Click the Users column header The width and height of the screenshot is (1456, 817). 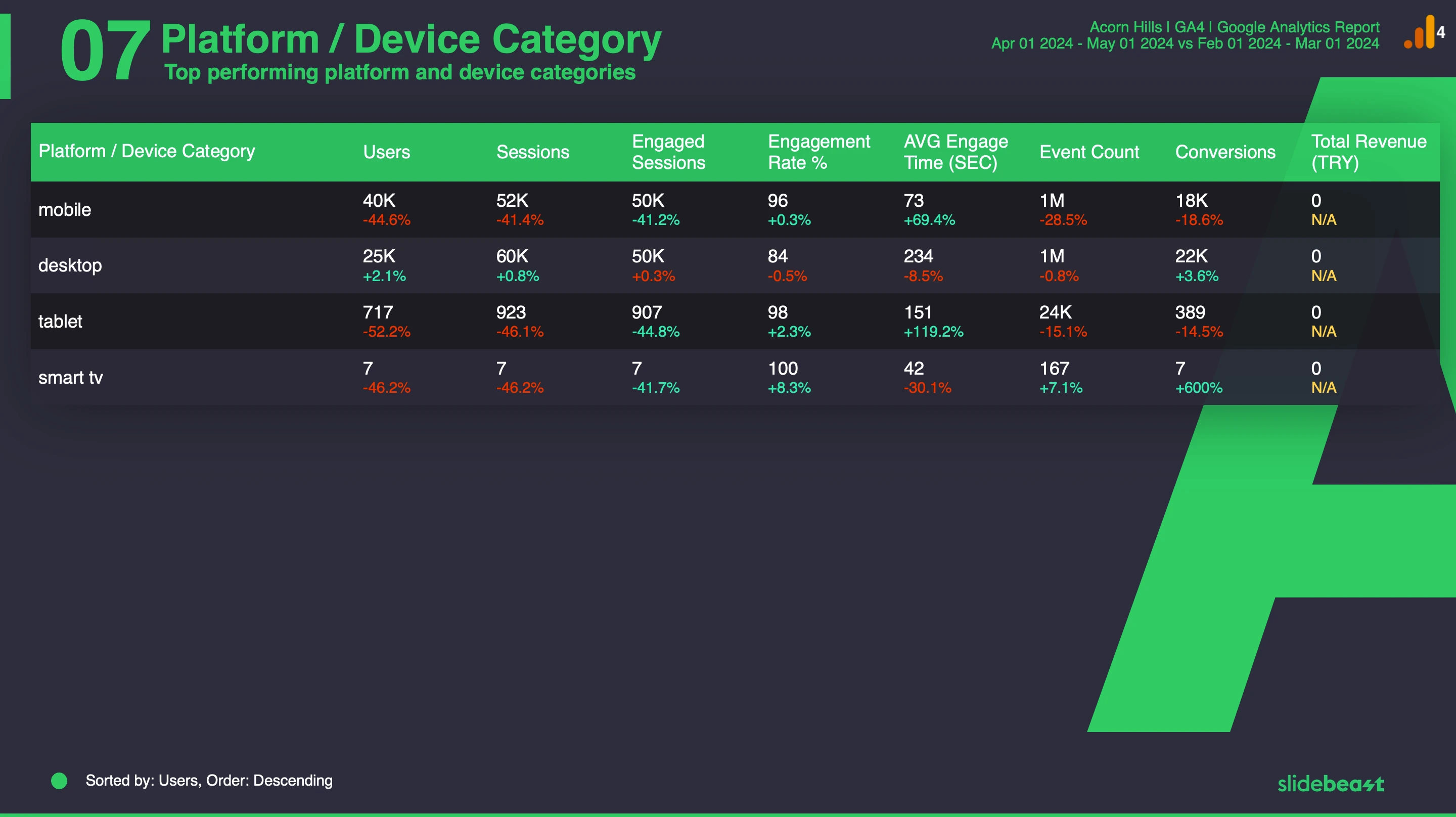point(387,152)
